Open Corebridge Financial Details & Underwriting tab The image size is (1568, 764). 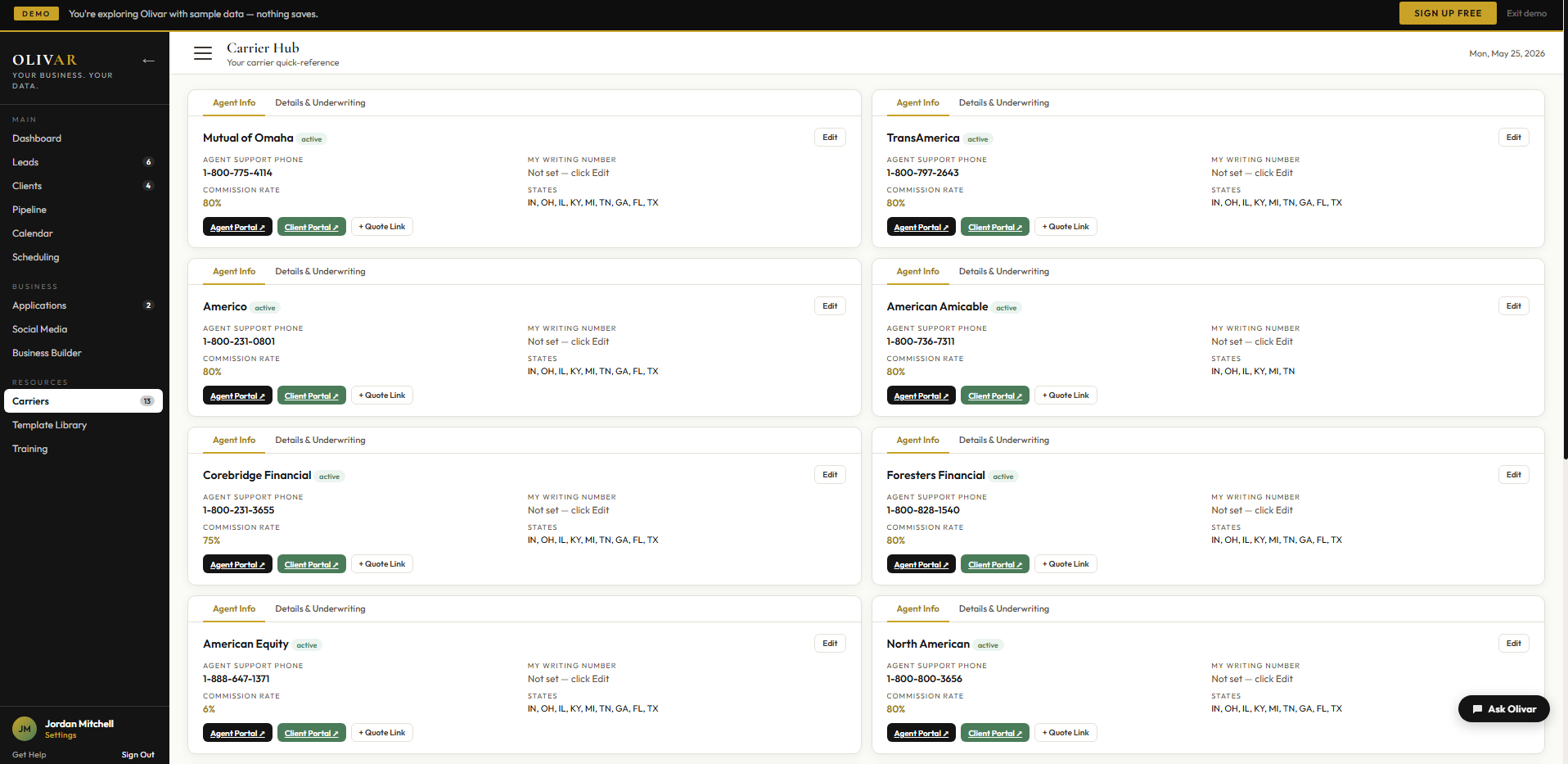pyautogui.click(x=320, y=441)
